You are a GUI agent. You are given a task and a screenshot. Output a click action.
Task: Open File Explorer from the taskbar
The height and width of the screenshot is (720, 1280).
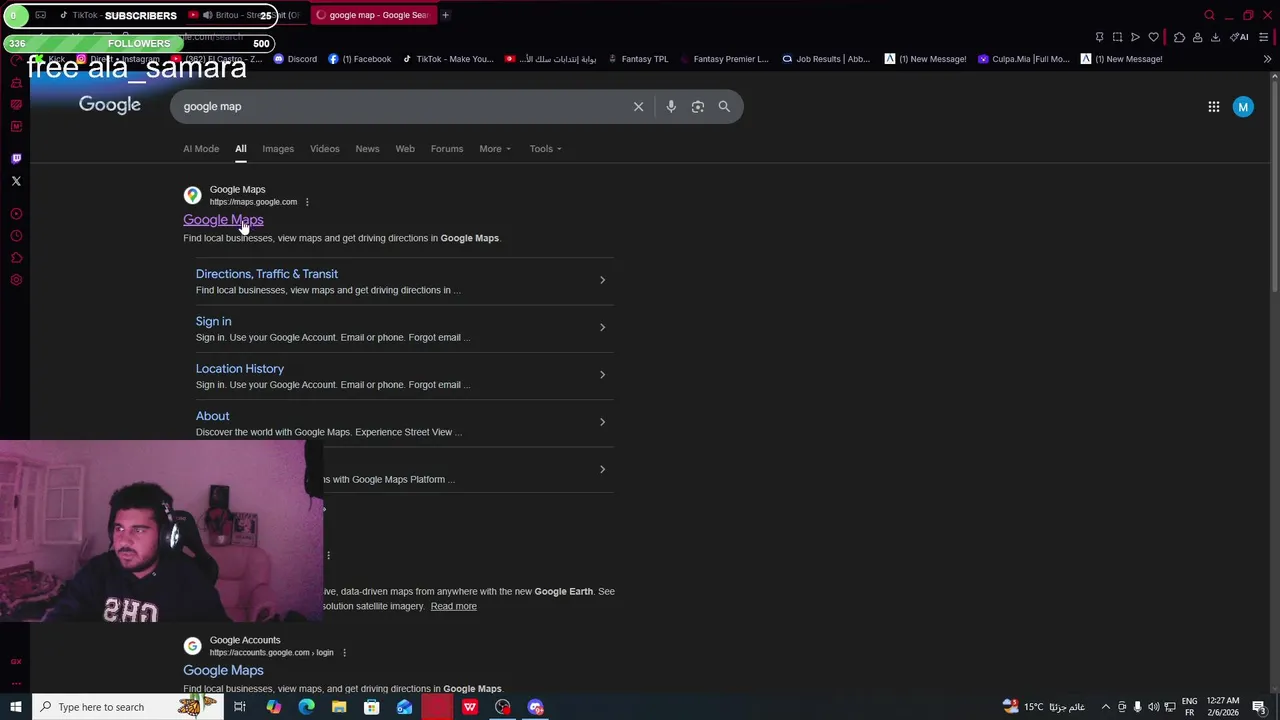tap(339, 707)
